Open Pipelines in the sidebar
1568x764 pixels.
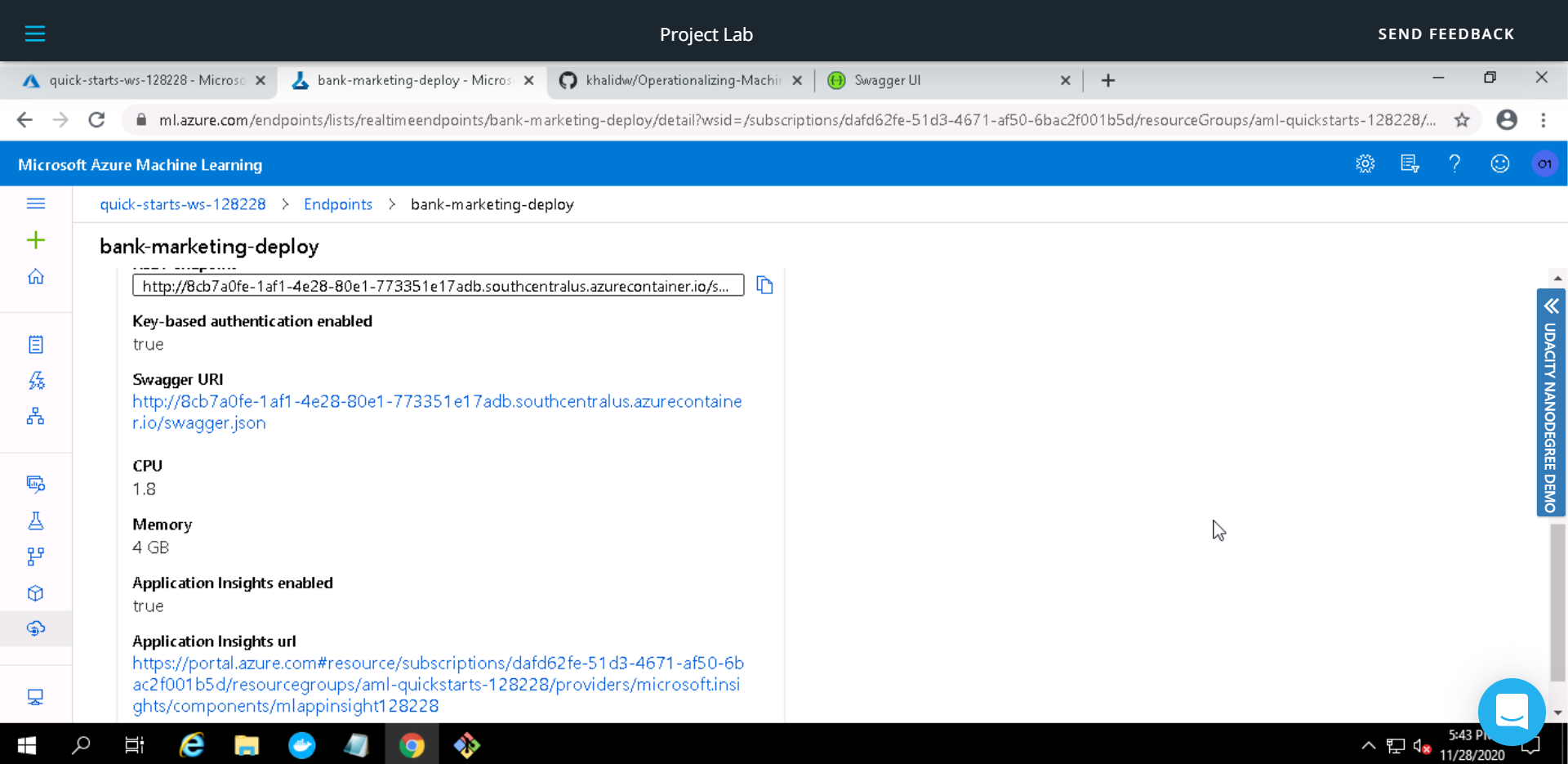pos(36,556)
